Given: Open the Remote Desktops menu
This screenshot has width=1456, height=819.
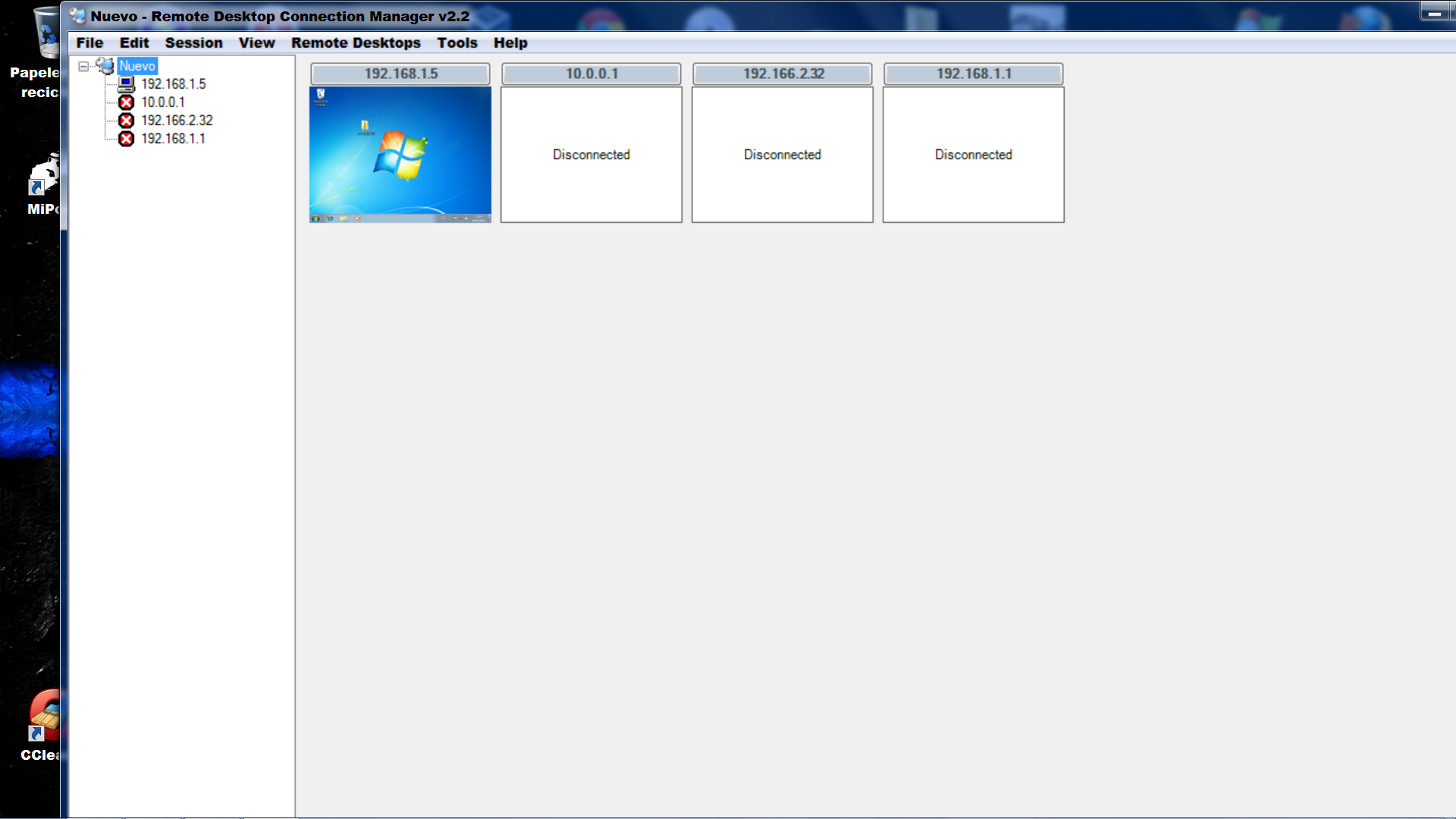Looking at the screenshot, I should [356, 43].
